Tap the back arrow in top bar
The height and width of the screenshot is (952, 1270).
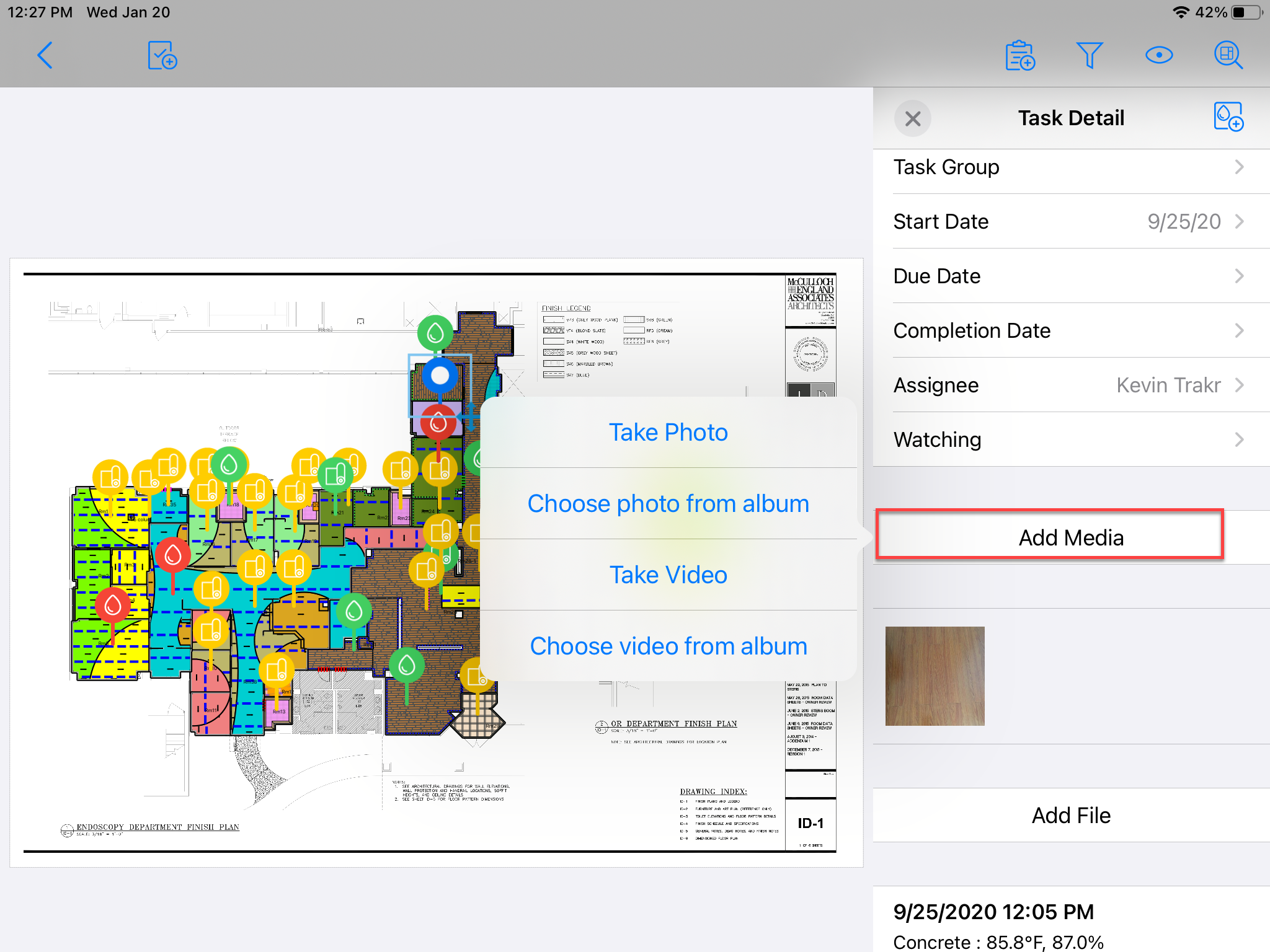[x=45, y=56]
